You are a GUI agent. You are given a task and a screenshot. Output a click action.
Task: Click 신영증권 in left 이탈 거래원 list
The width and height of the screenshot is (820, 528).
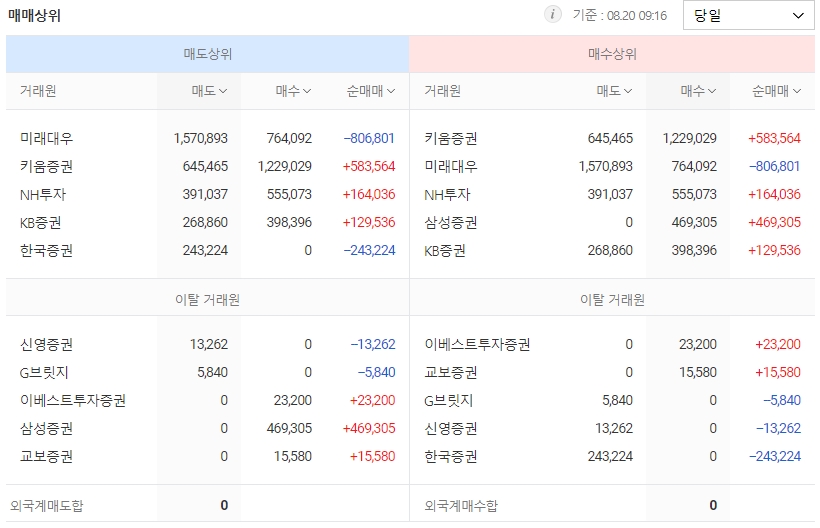(x=47, y=345)
